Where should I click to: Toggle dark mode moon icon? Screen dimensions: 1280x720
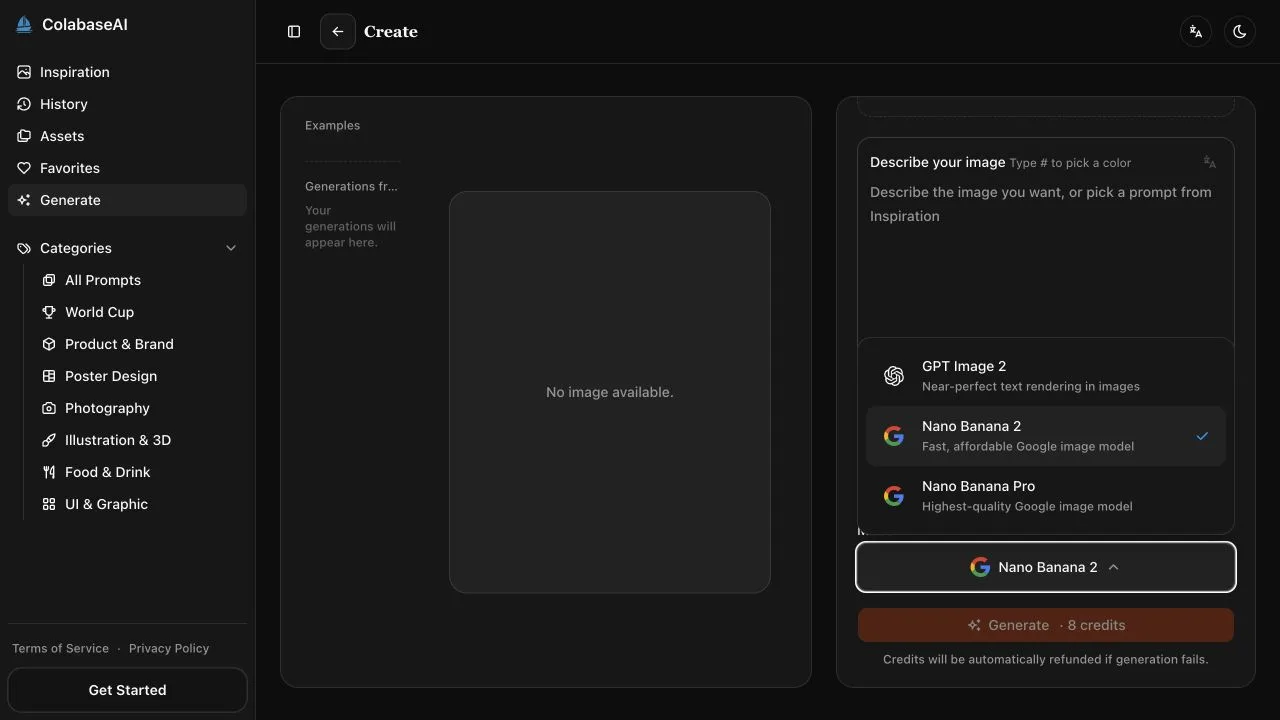(x=1240, y=32)
